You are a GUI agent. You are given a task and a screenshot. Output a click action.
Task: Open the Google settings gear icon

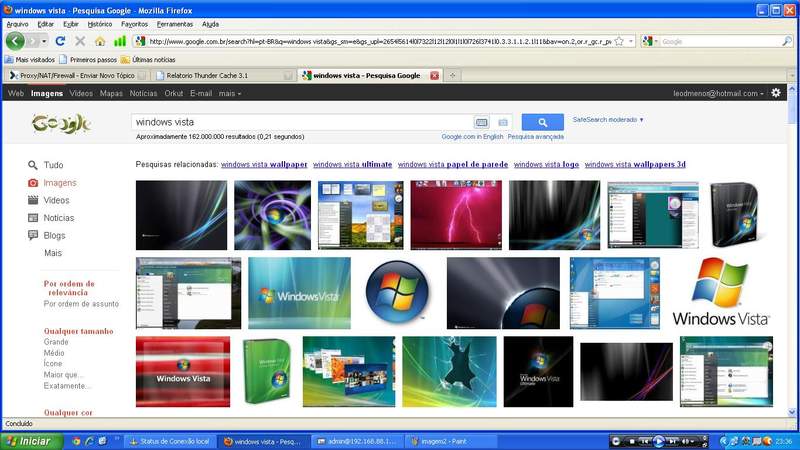(x=776, y=93)
